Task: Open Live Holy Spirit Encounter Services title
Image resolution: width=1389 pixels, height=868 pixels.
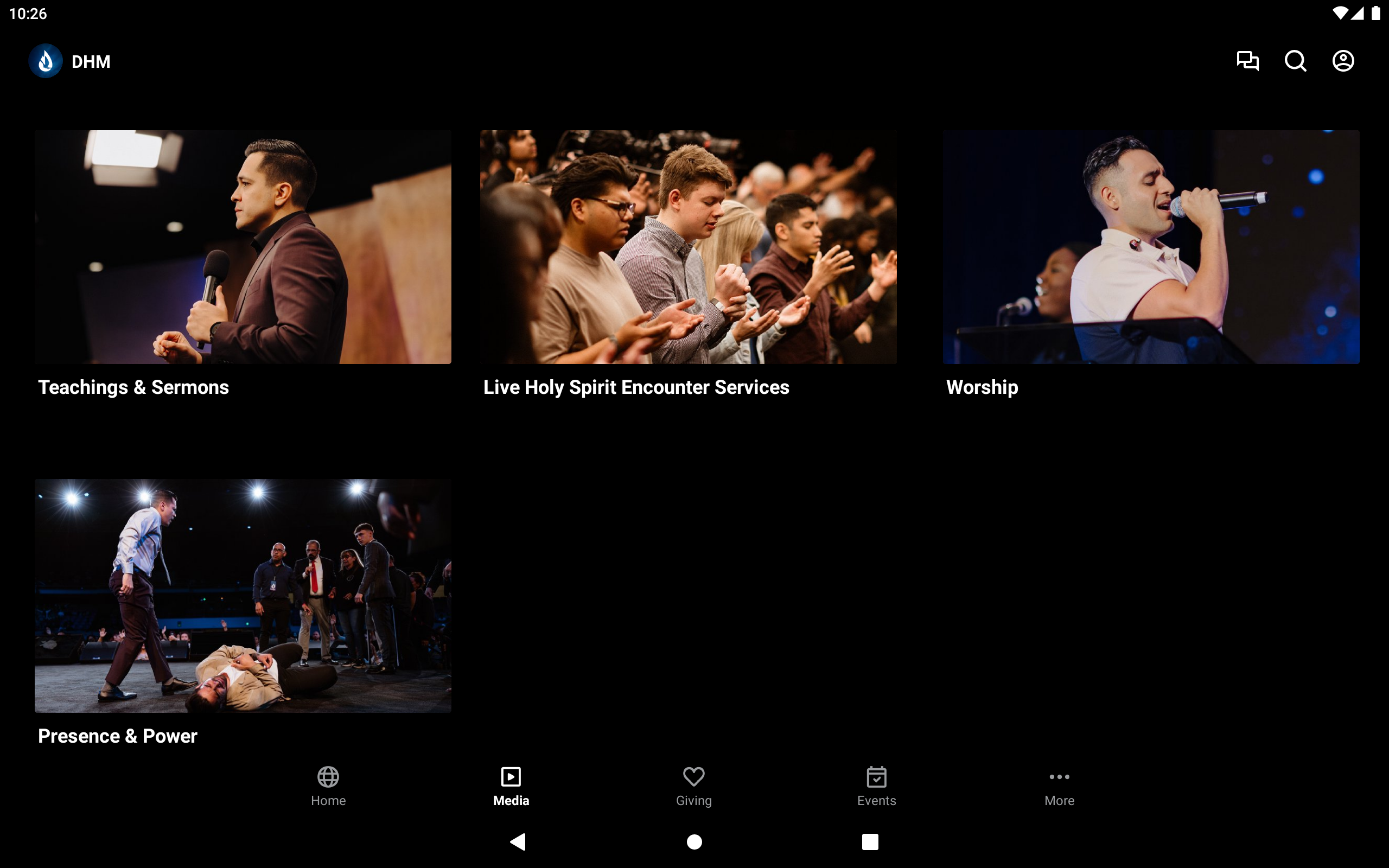Action: (x=636, y=387)
